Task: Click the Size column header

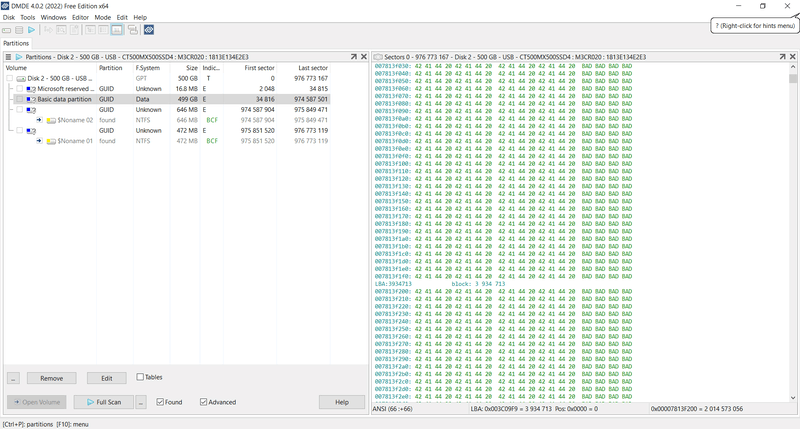Action: 185,68
